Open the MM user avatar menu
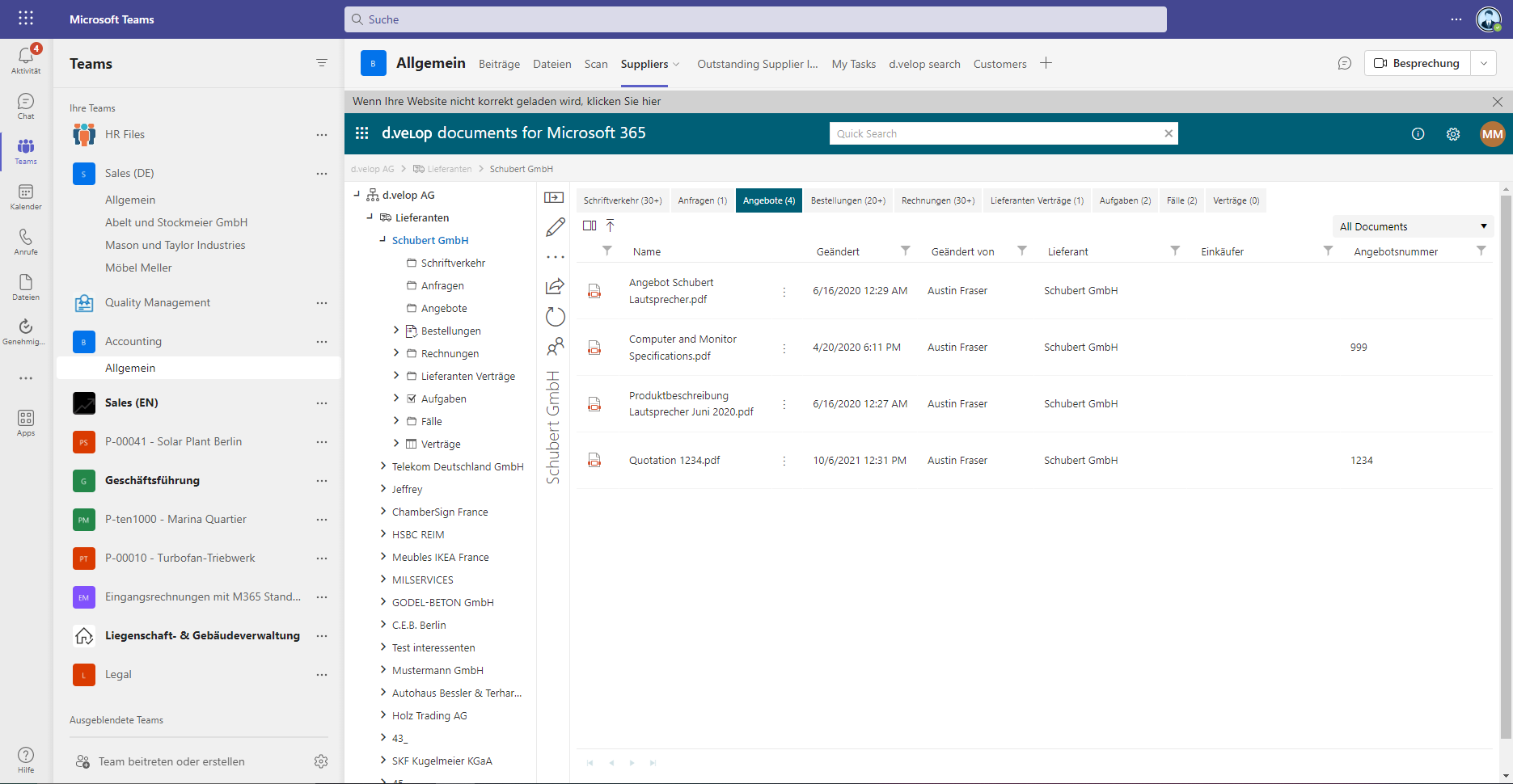Screen dimensions: 1513x784 click(1492, 134)
